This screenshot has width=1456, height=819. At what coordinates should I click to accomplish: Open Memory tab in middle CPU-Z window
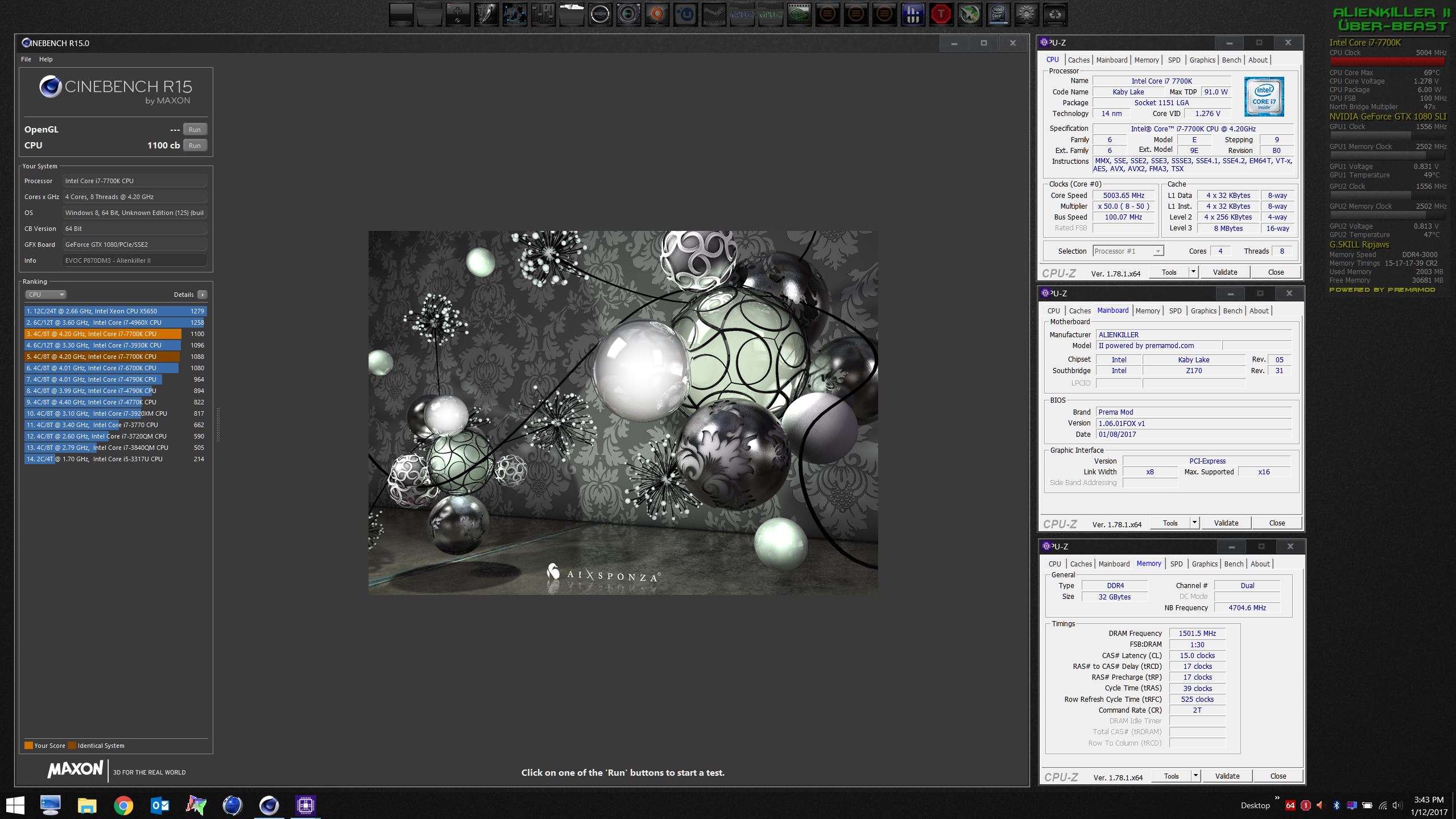[x=1148, y=311]
